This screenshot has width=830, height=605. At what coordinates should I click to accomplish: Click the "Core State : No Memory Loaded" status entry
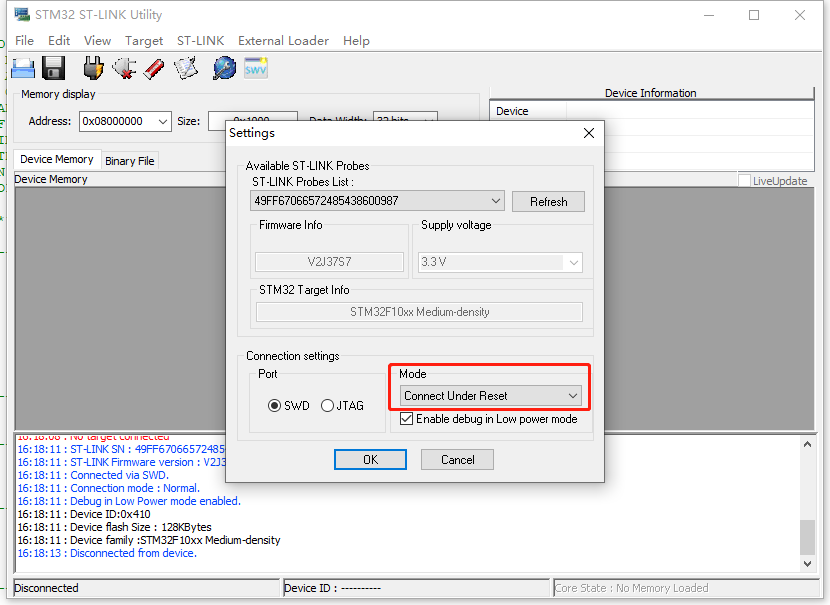click(686, 588)
